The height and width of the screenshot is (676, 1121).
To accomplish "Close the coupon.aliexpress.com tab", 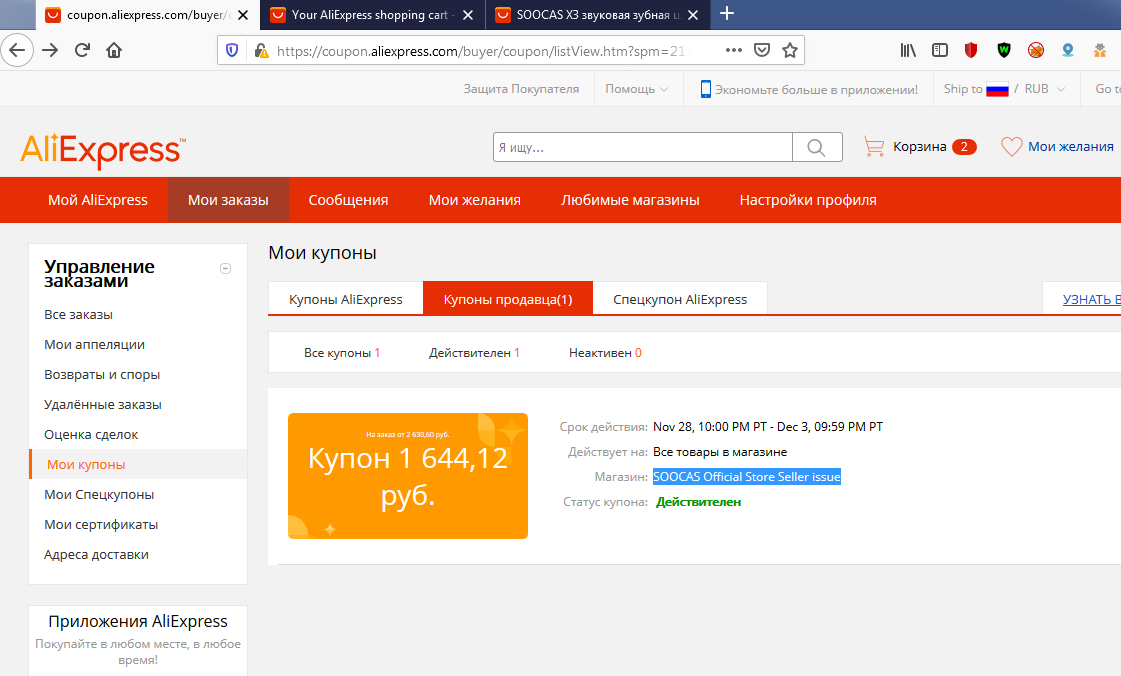I will point(243,15).
